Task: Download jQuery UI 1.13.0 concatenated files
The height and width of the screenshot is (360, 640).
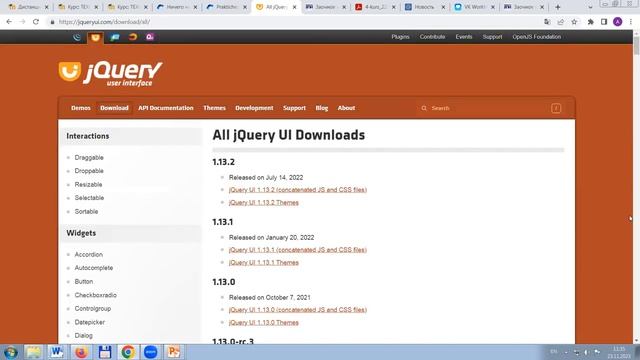Action: [298, 310]
